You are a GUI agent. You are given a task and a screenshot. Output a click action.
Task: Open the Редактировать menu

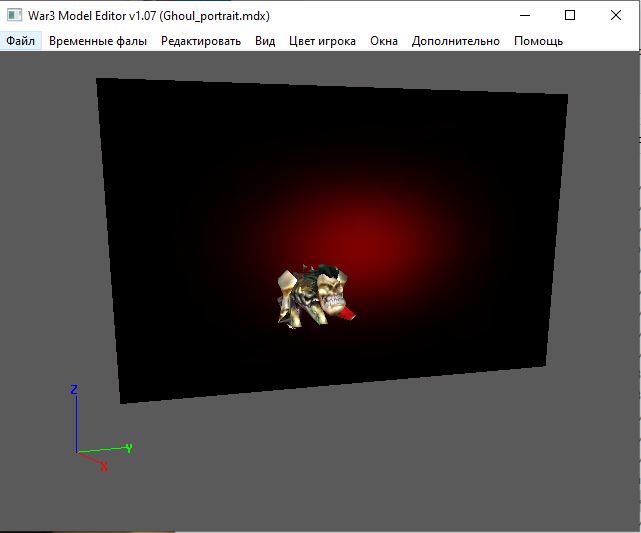201,41
